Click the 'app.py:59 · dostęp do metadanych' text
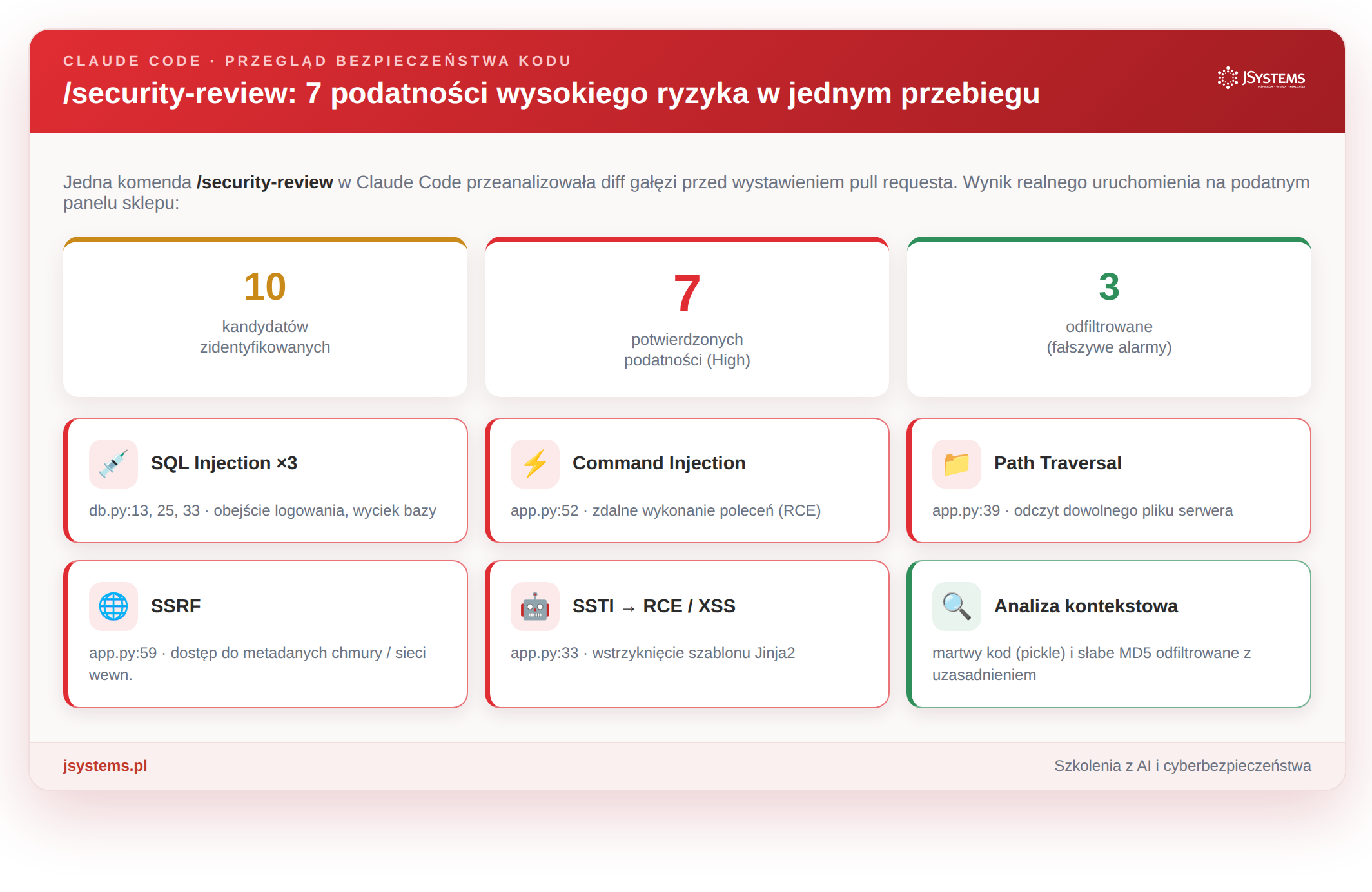 click(257, 664)
